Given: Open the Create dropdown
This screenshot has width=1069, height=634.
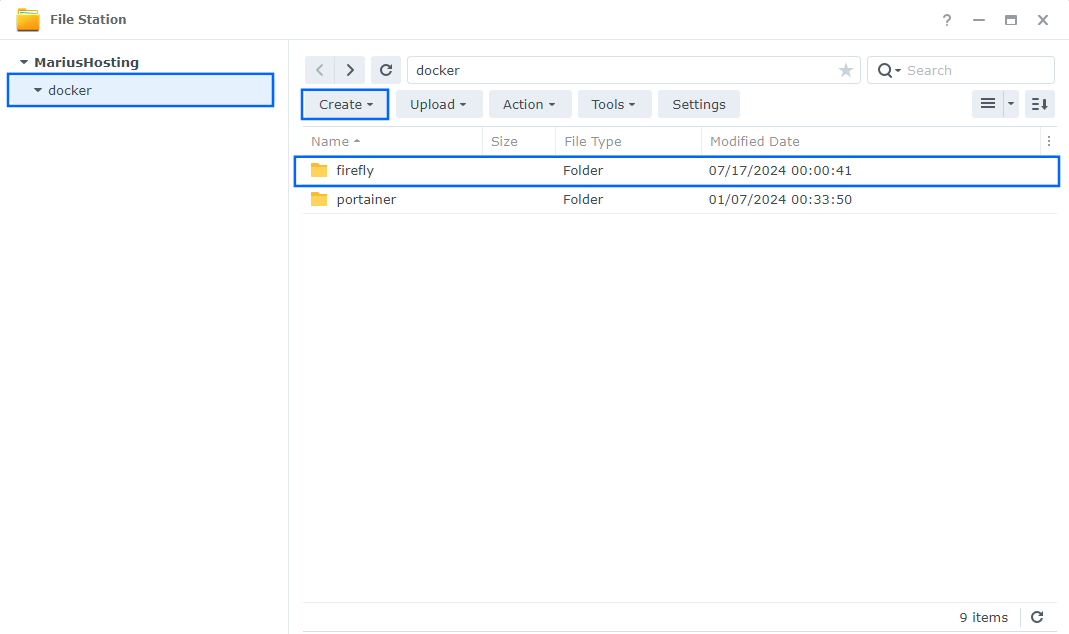Looking at the screenshot, I should [x=345, y=104].
